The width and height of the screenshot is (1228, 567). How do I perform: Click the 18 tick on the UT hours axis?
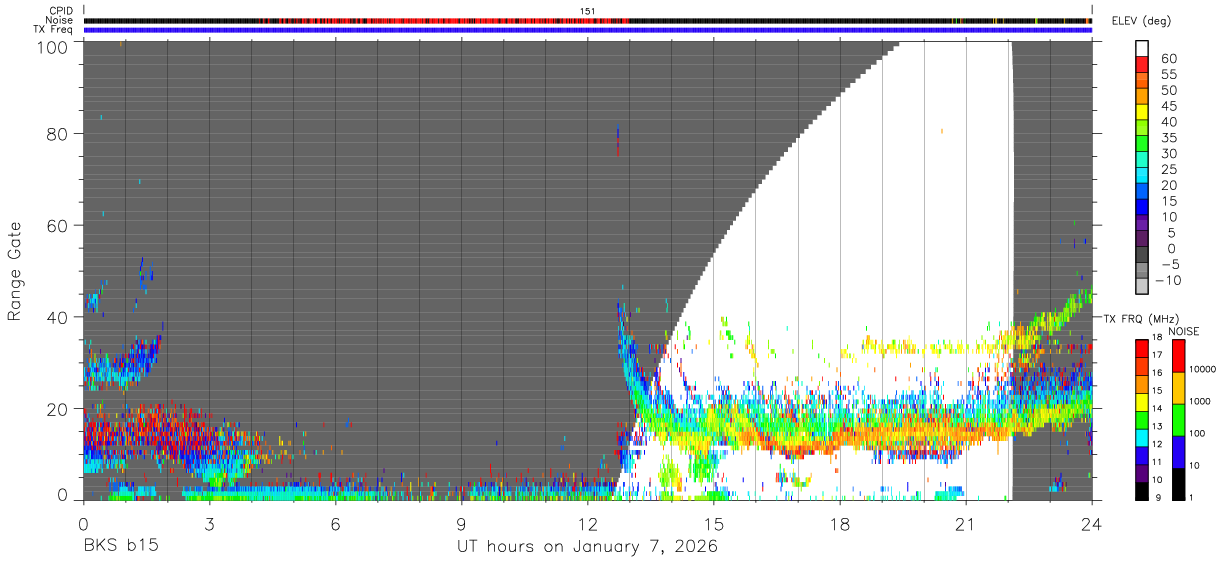840,524
